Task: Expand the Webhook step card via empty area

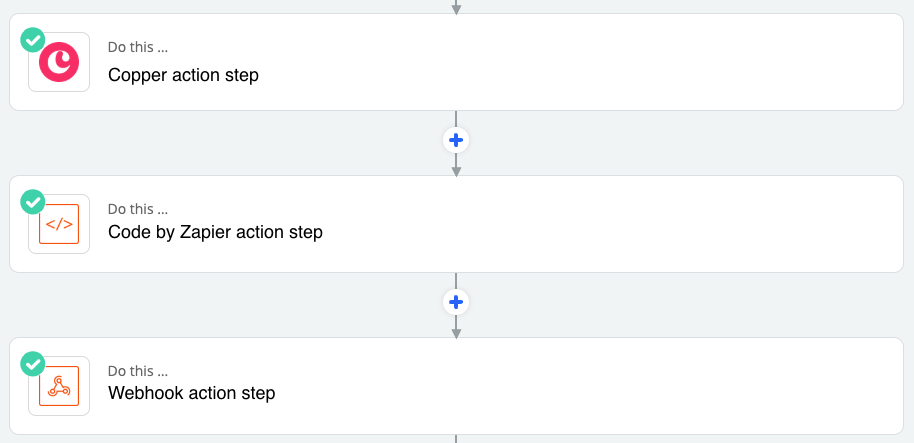Action: (x=583, y=386)
